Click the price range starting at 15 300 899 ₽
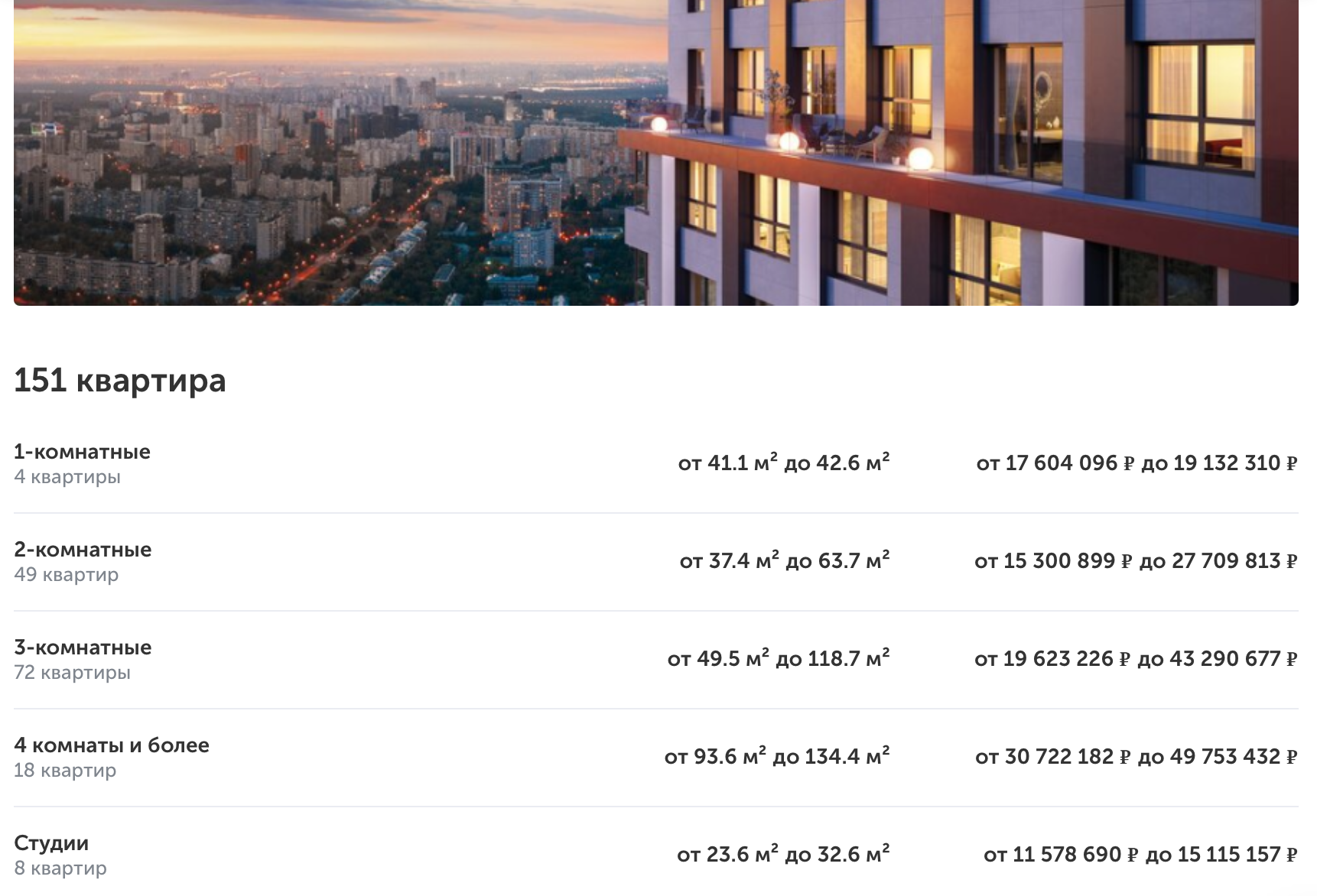This screenshot has height=896, width=1317. tap(1136, 561)
